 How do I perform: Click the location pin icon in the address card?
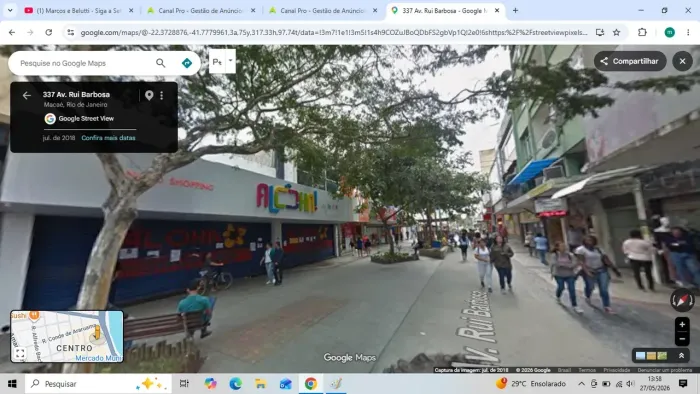[x=149, y=95]
